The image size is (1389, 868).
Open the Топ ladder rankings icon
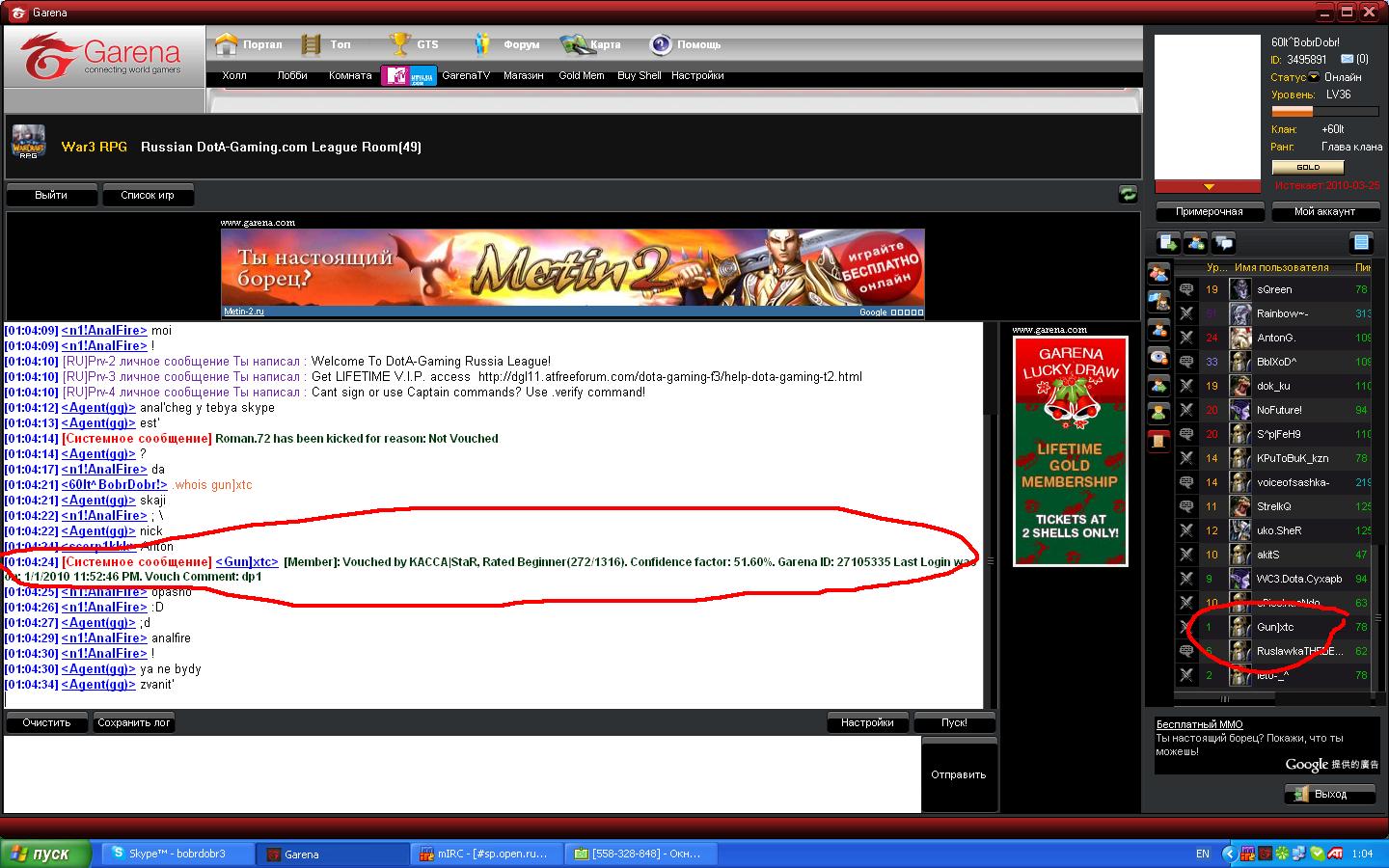[x=311, y=44]
